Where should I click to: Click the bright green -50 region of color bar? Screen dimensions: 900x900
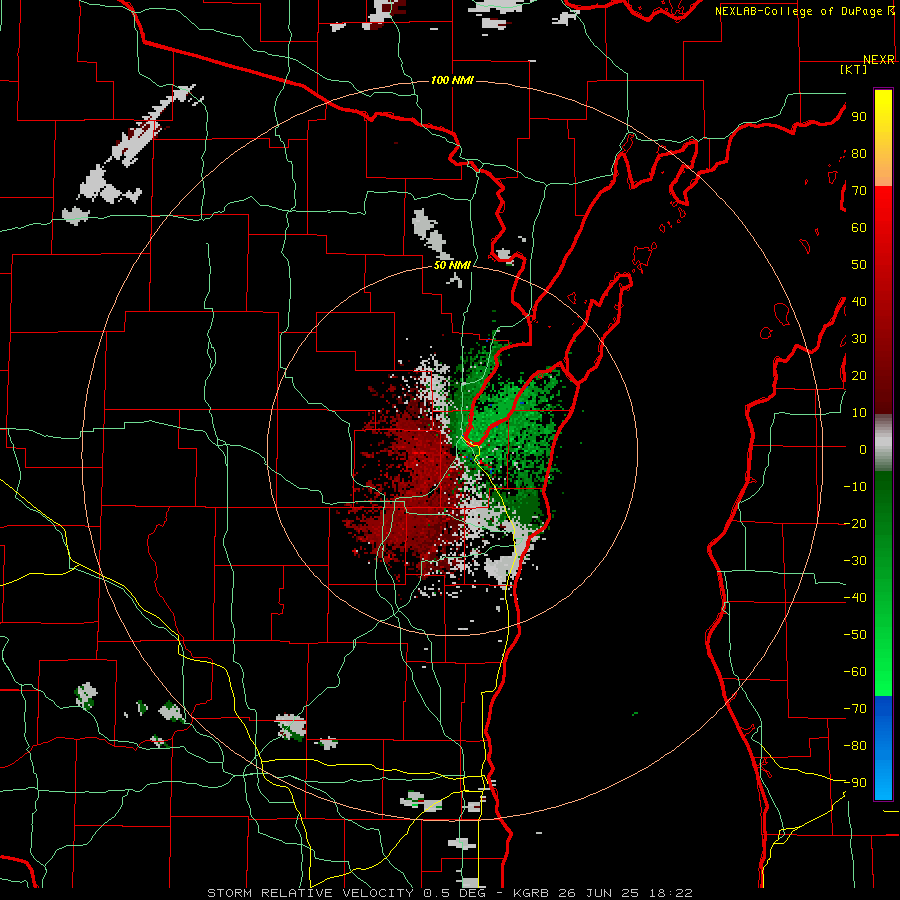pyautogui.click(x=883, y=635)
